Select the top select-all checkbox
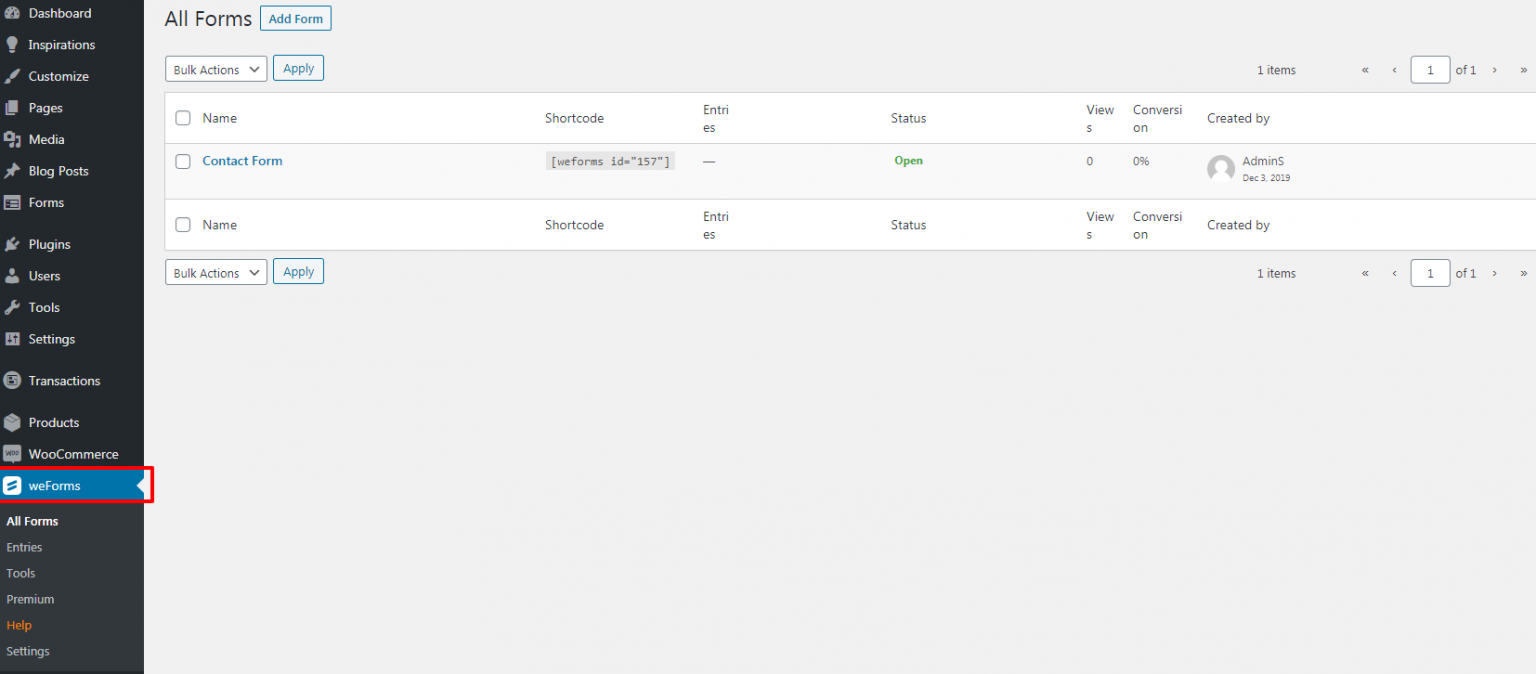 [x=183, y=118]
